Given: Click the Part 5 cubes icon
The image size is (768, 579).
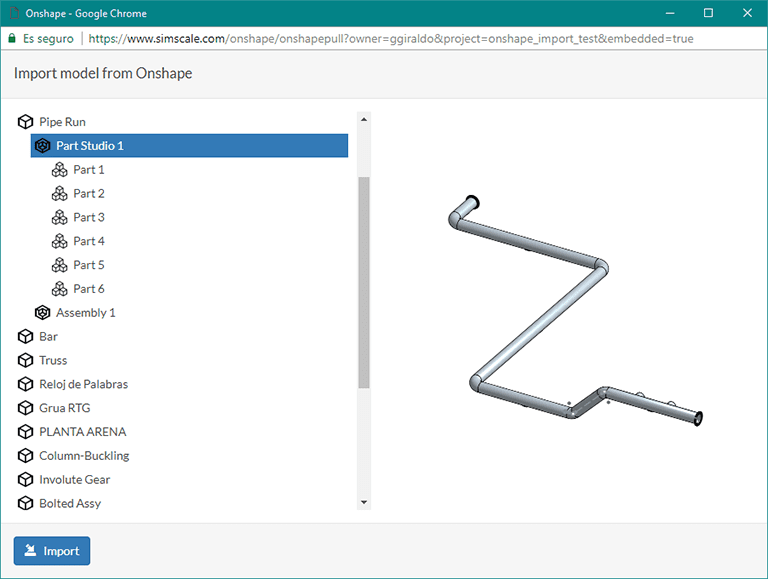Looking at the screenshot, I should click(60, 265).
